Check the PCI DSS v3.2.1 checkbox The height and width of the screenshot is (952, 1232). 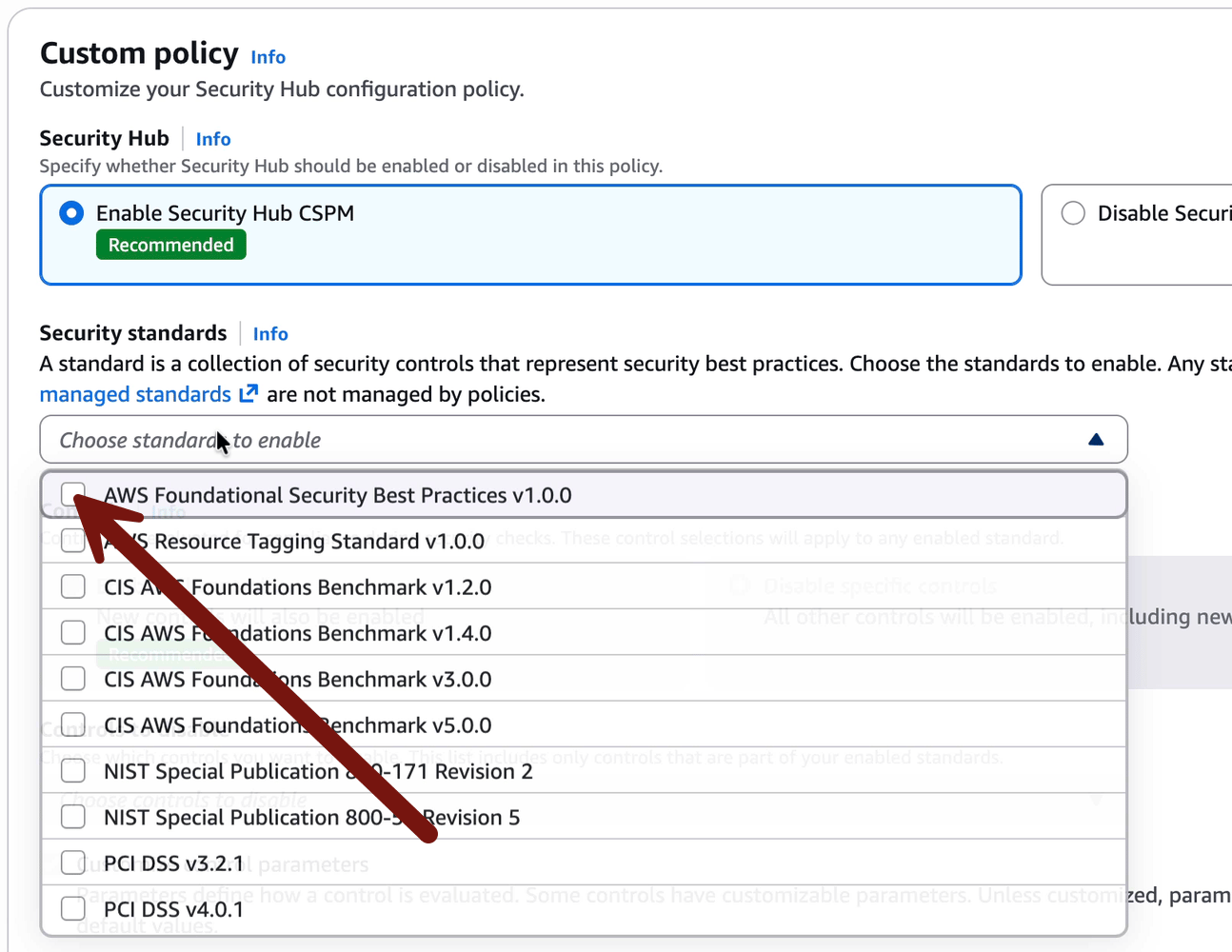(x=73, y=863)
